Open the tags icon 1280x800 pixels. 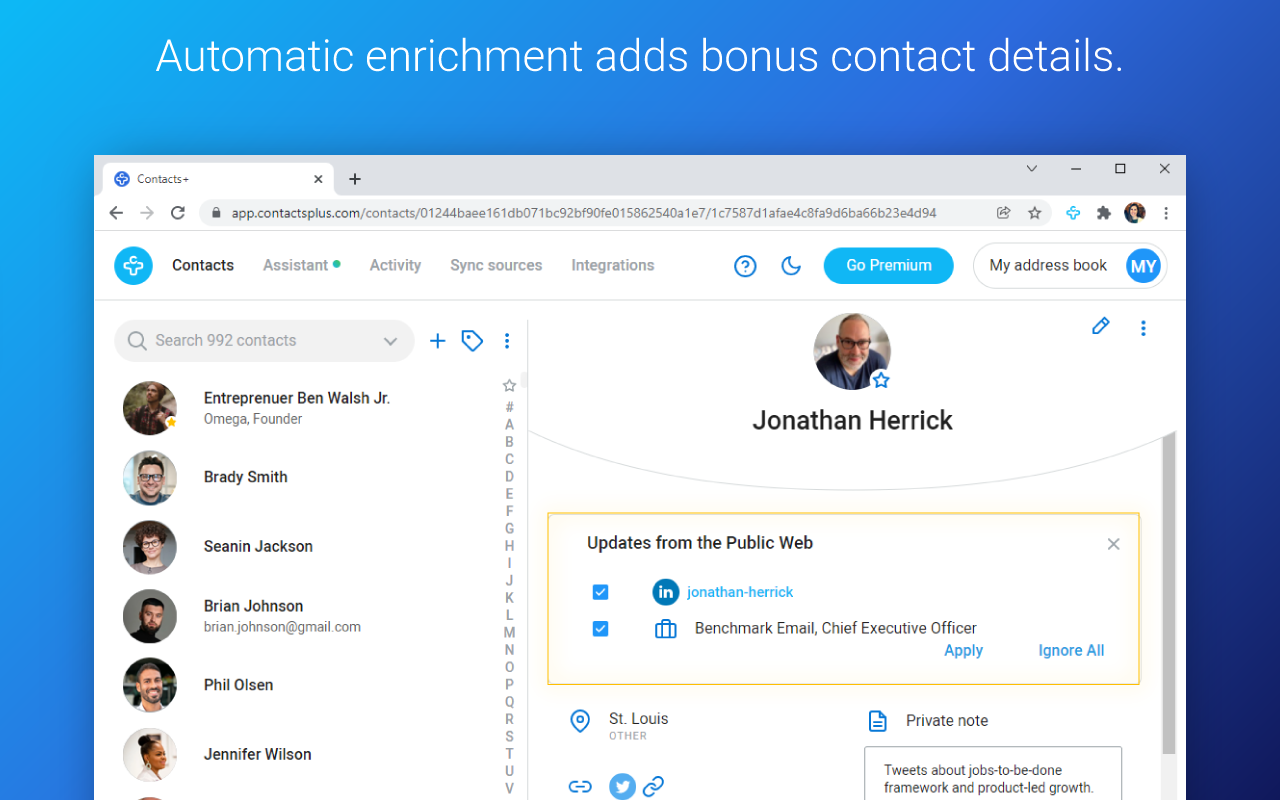[472, 341]
